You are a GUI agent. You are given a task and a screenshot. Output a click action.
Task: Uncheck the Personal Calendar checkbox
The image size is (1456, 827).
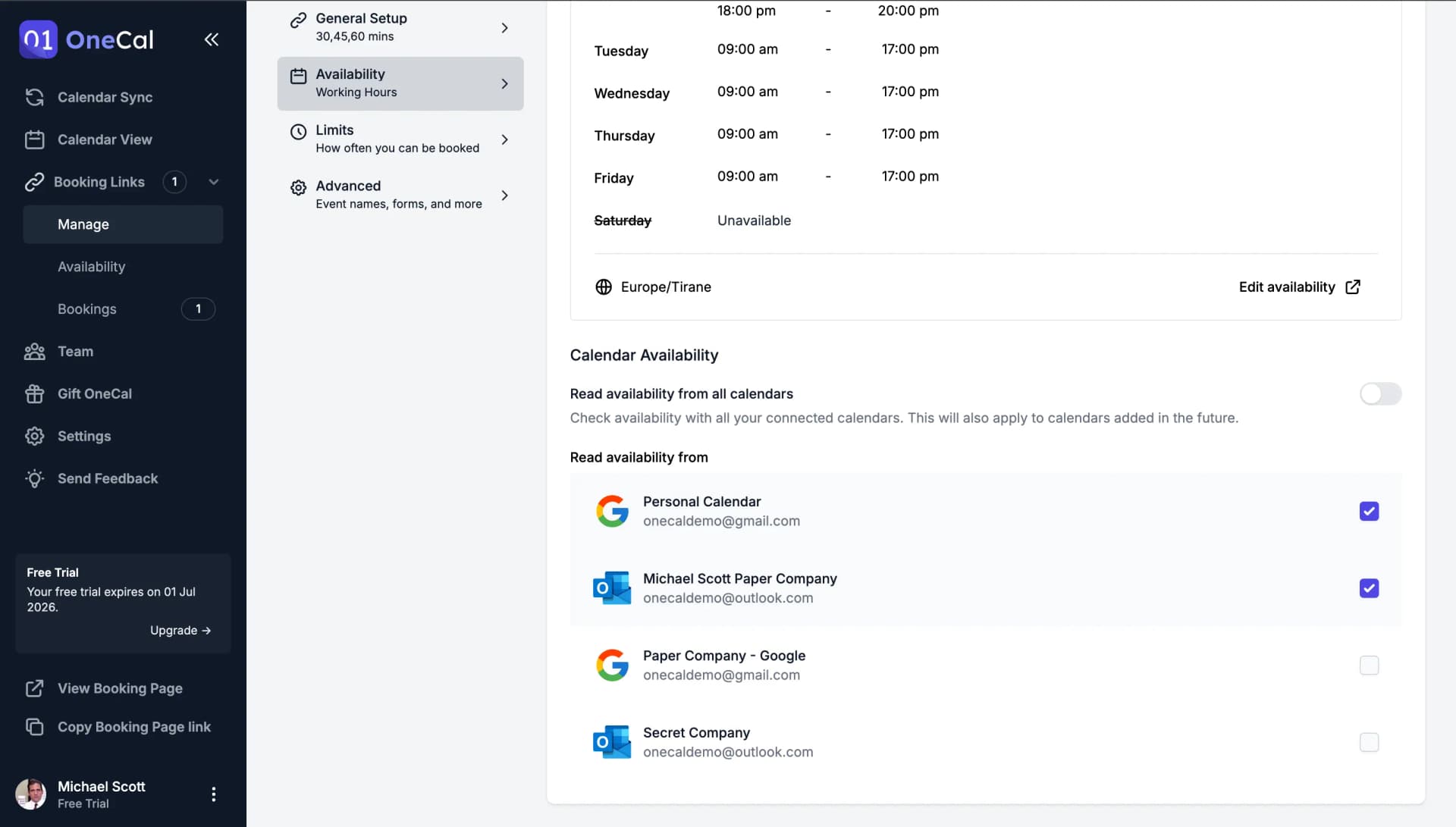point(1369,512)
